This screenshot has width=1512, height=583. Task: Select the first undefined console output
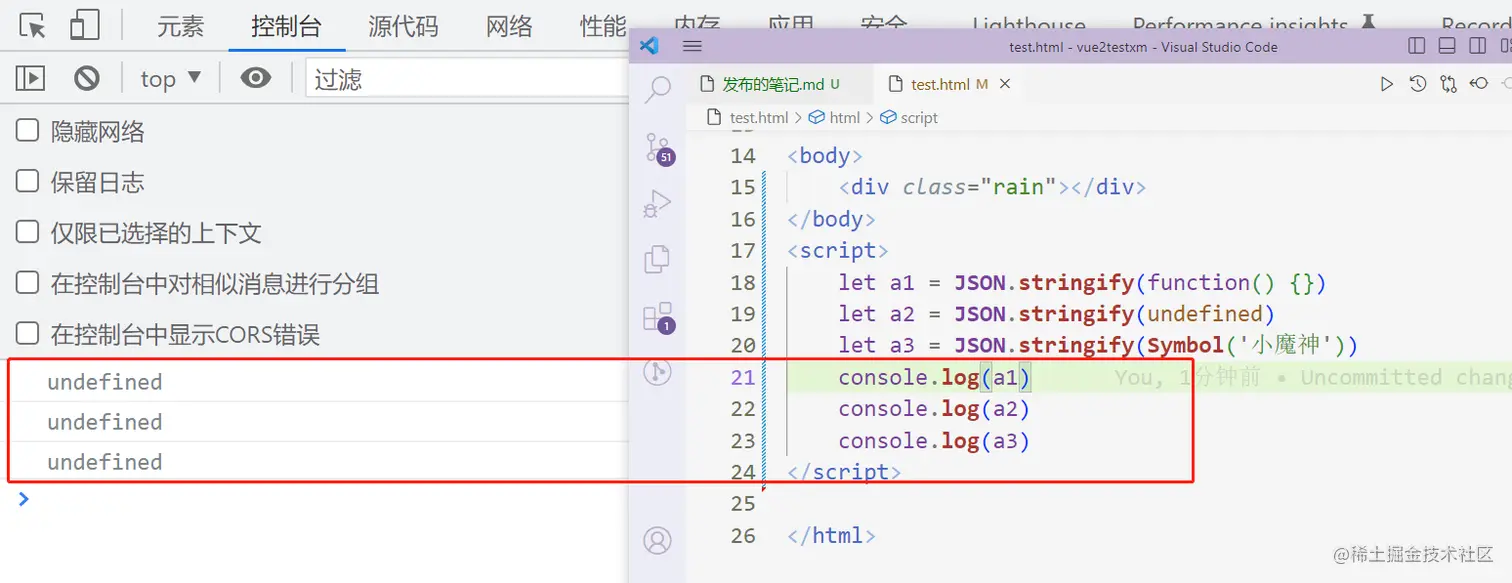(104, 382)
